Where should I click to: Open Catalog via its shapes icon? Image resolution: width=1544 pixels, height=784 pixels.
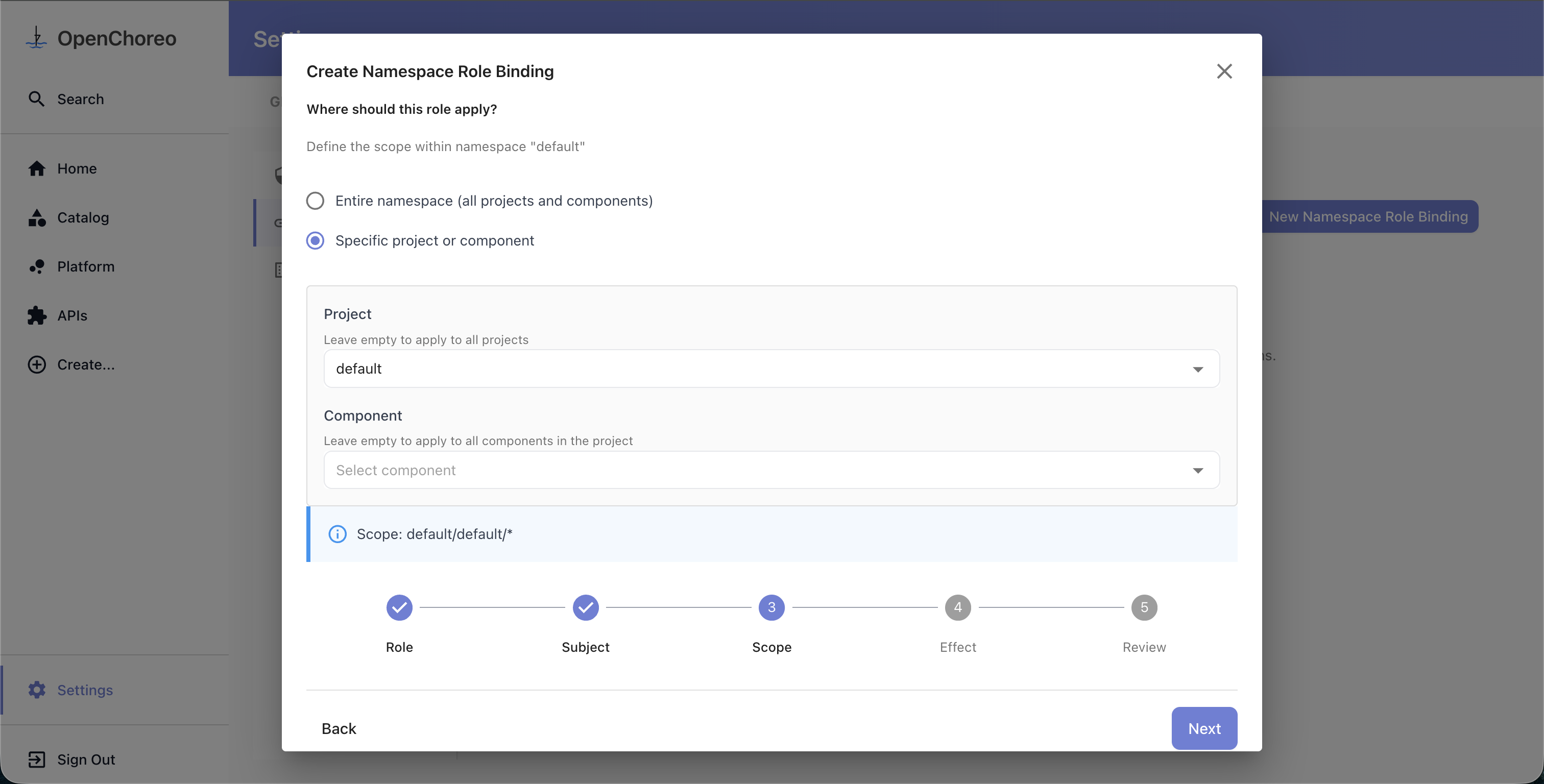(x=37, y=217)
